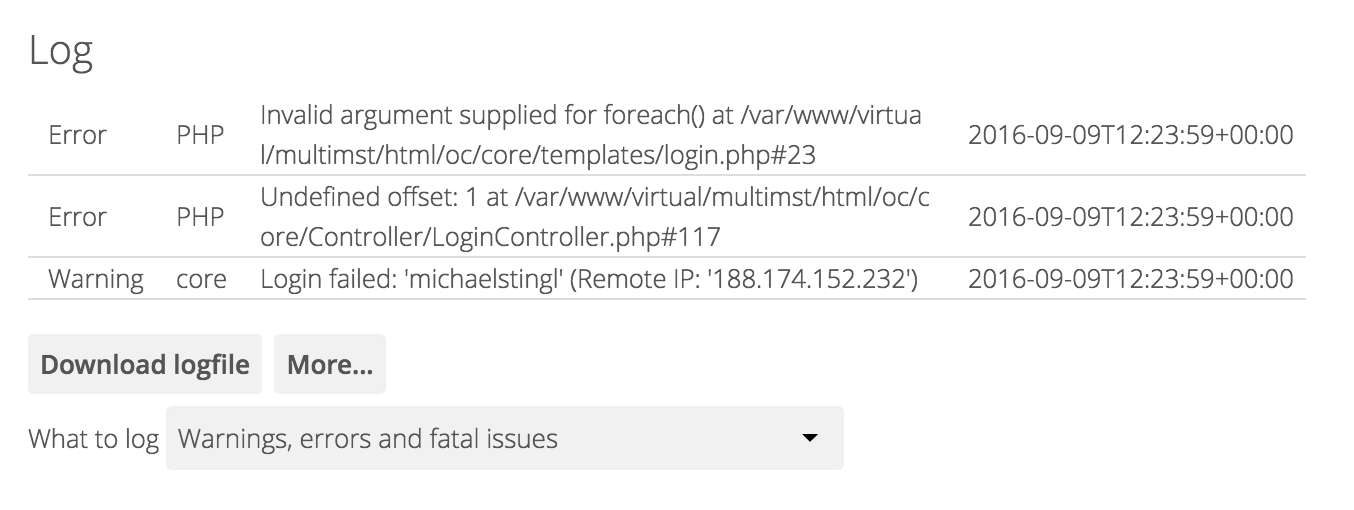Click the Login failed log message
Viewport: 1354px width, 510px height.
[x=589, y=279]
